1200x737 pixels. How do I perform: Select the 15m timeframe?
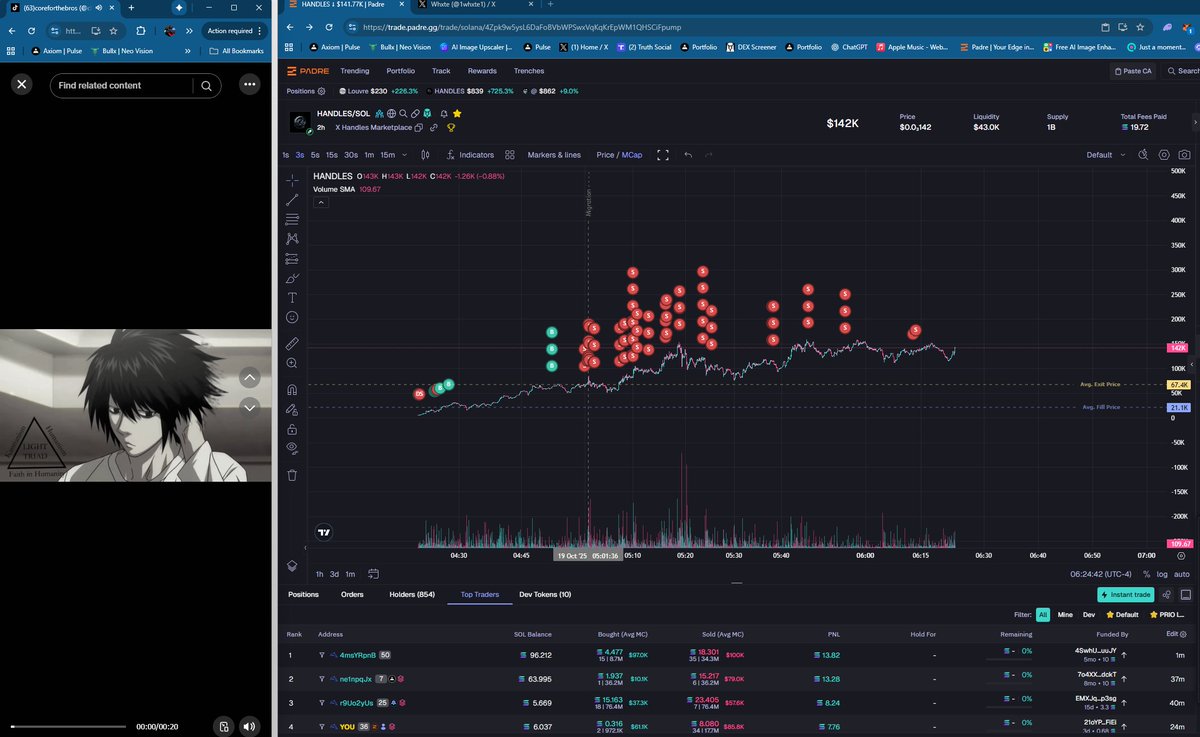387,155
